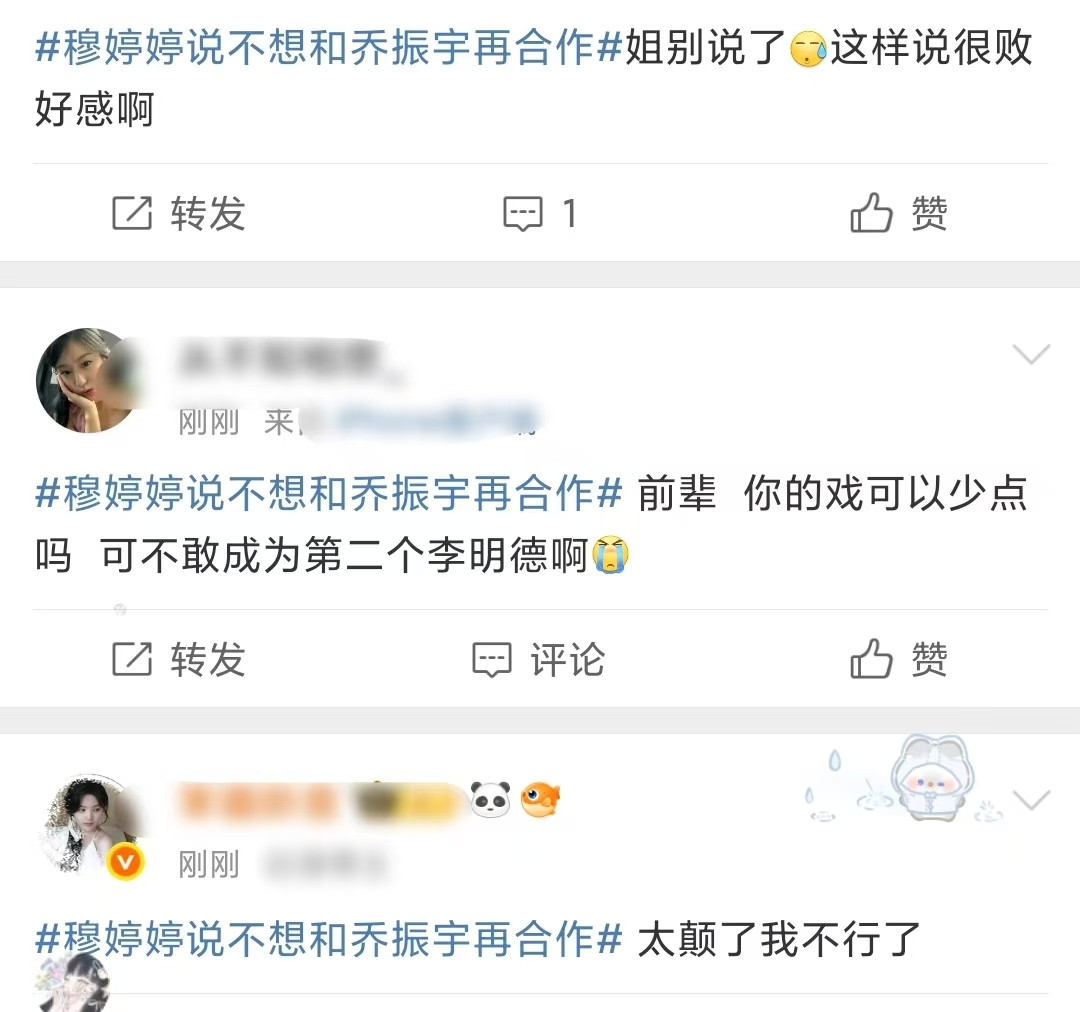Screen dimensions: 1080x1012
Task: Open comments via first post's comment bubble
Action: tap(523, 214)
